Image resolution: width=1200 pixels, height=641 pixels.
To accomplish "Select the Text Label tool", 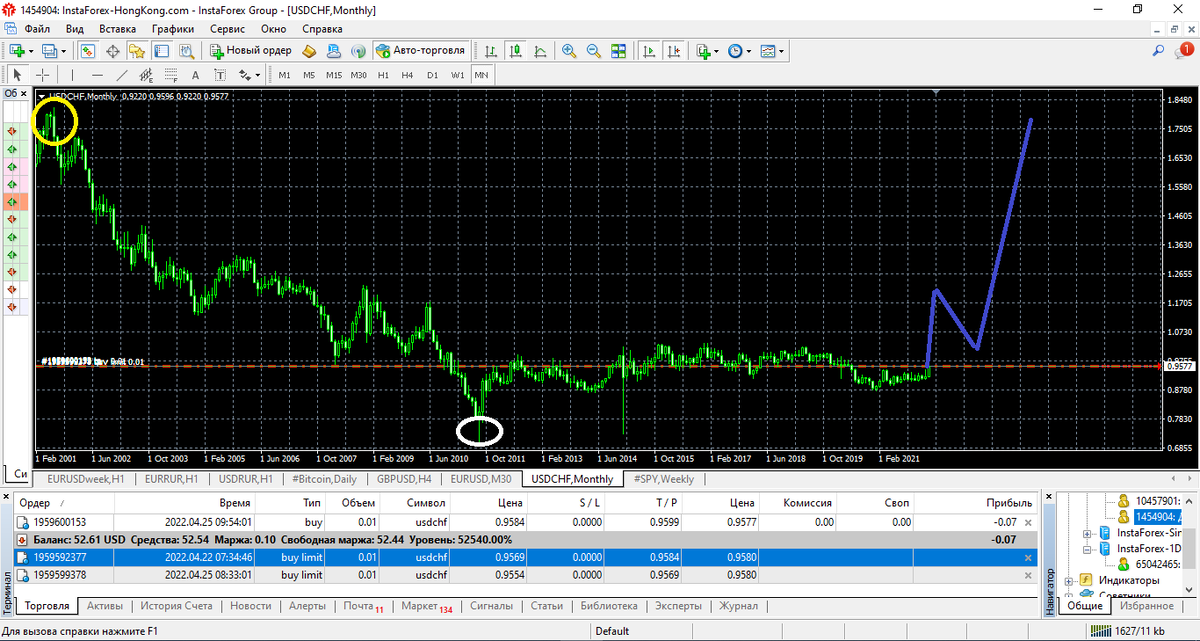I will click(x=220, y=75).
